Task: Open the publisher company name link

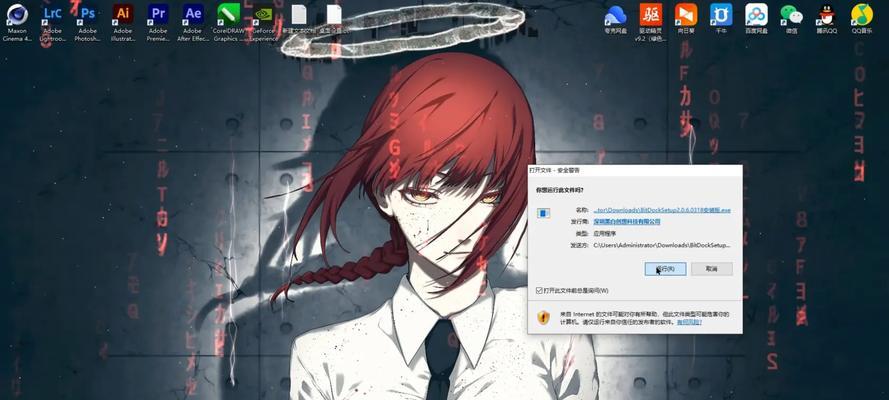Action: tap(626, 222)
